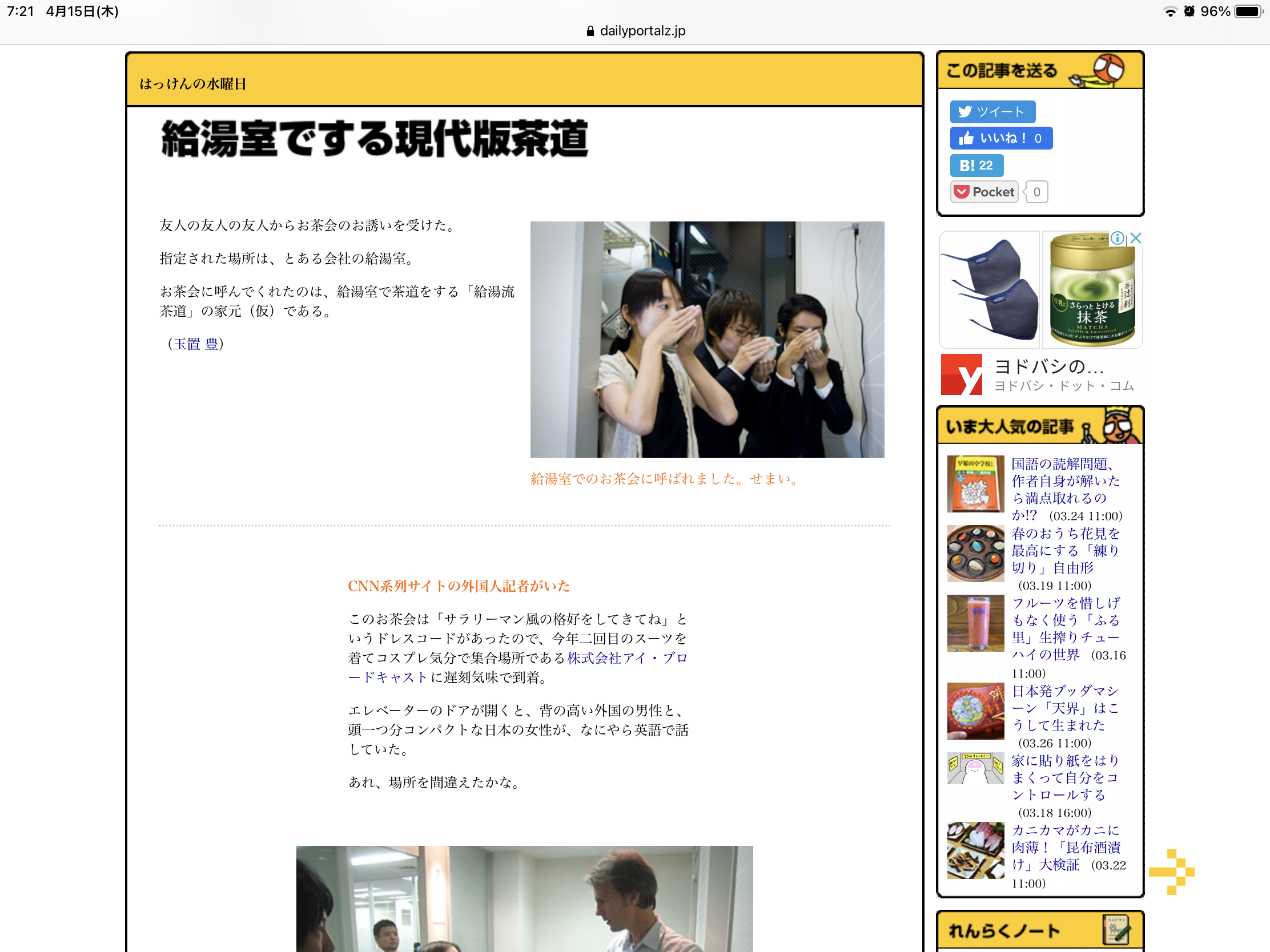The height and width of the screenshot is (952, 1270).
Task: Click the Wi-Fi status icon
Action: coord(1169,11)
